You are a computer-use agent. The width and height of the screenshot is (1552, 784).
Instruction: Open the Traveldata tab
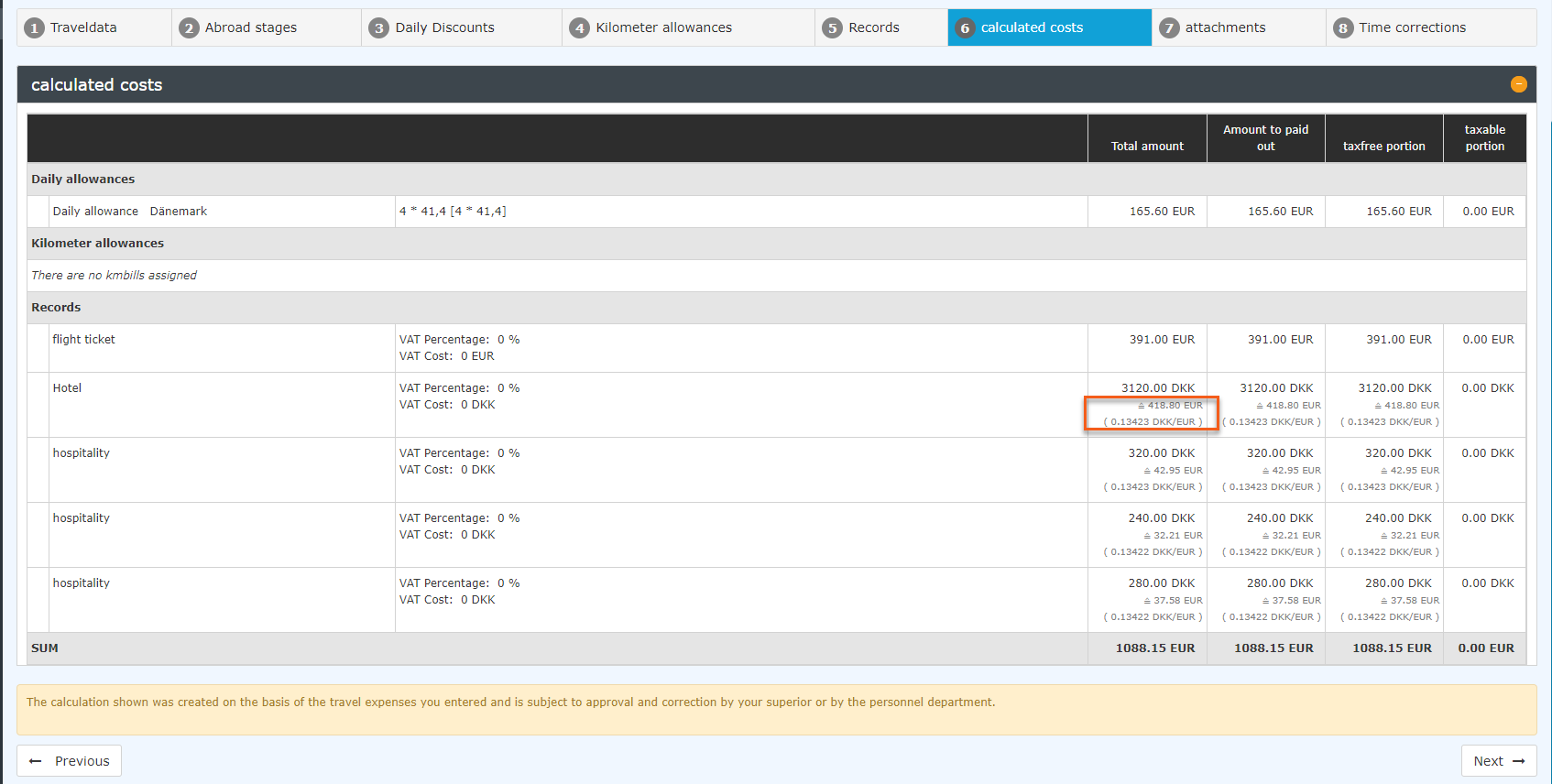(94, 27)
